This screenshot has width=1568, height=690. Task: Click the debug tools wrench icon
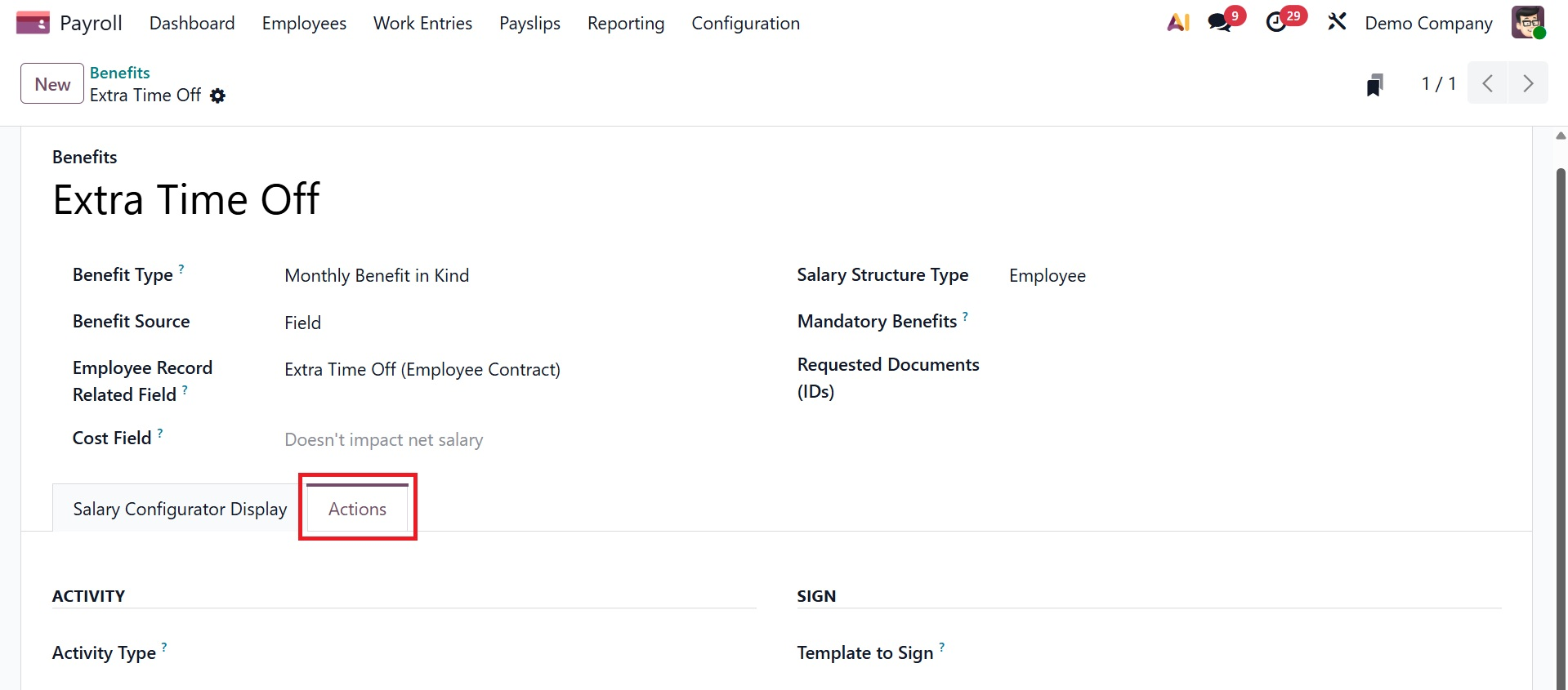pyautogui.click(x=1337, y=22)
